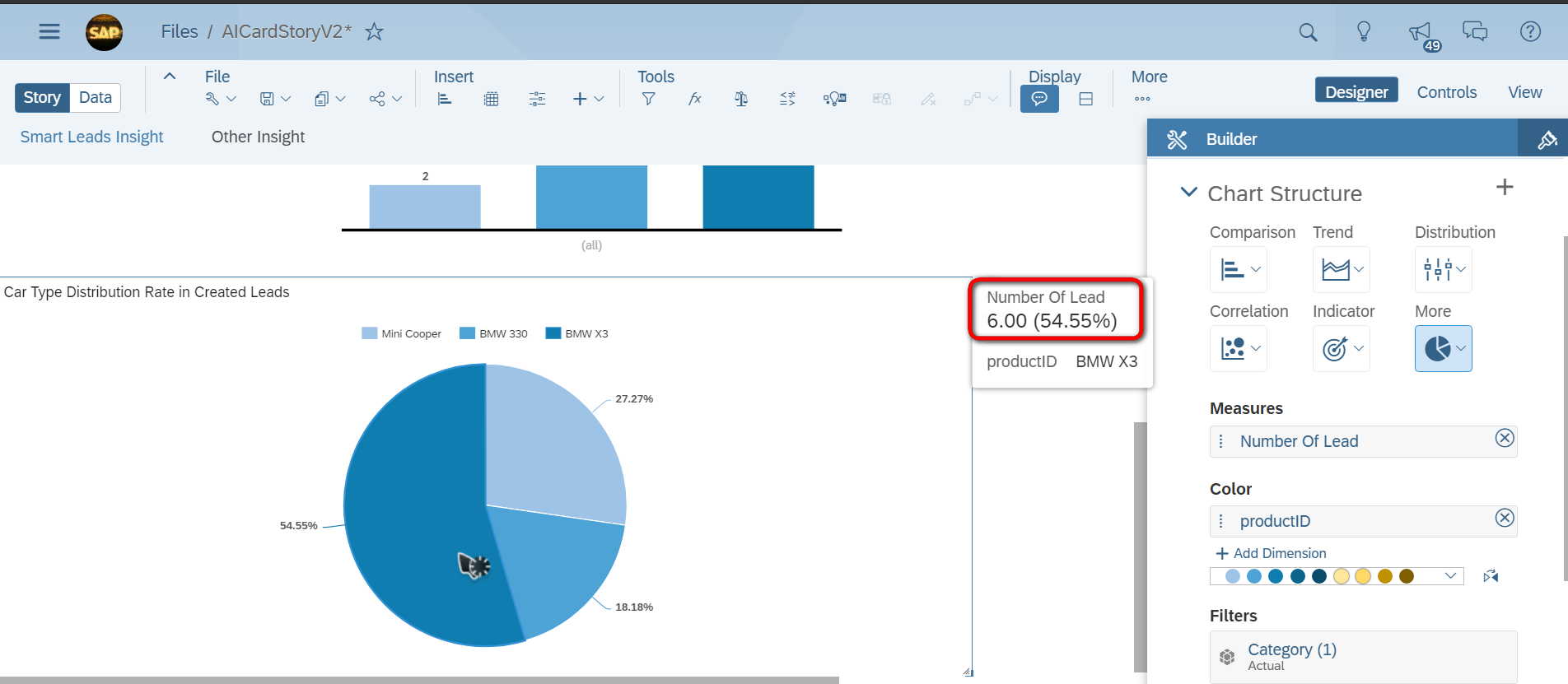Image resolution: width=1568 pixels, height=684 pixels.
Task: Toggle the comment display button
Action: [1039, 99]
